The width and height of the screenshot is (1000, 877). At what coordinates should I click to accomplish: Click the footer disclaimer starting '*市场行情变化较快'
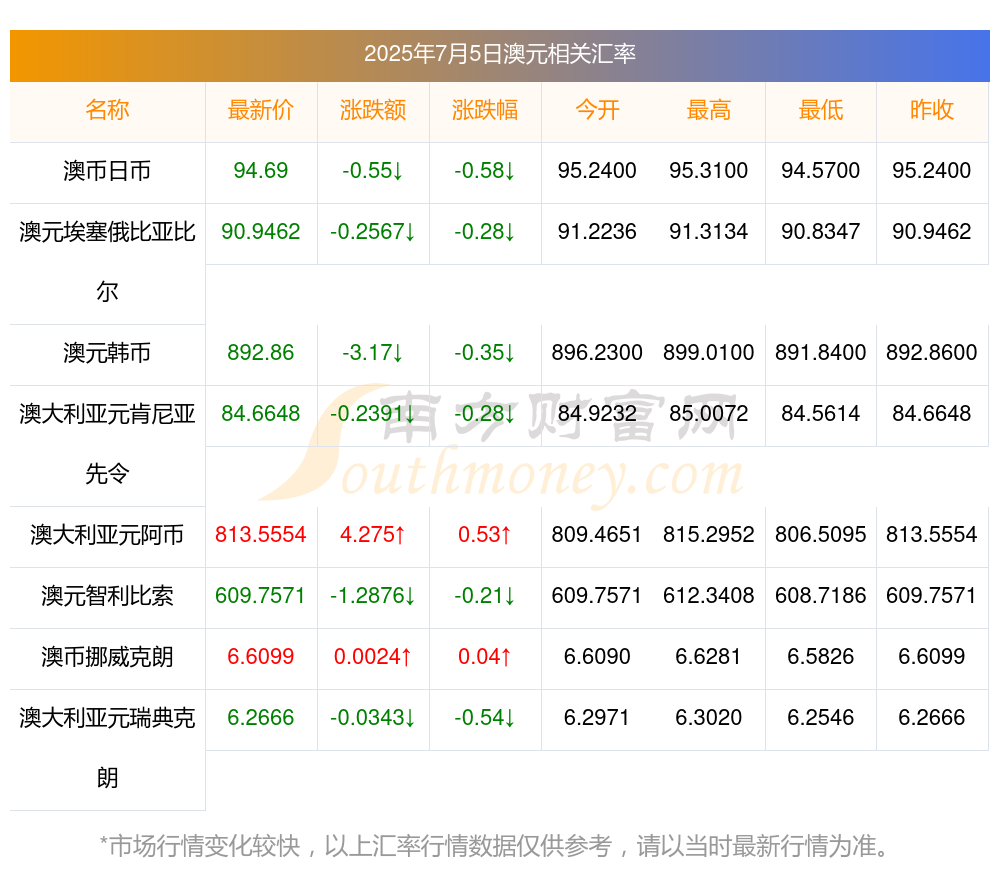pos(494,846)
